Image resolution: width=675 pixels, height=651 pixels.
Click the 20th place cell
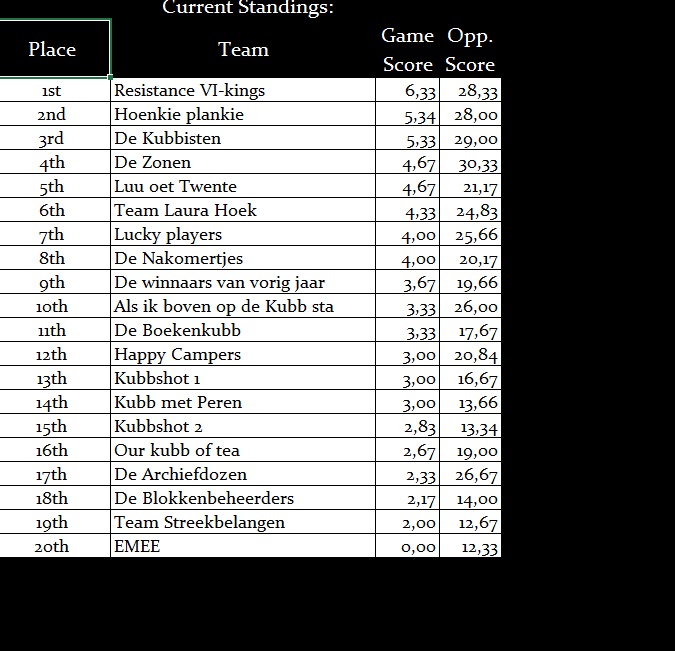point(52,546)
